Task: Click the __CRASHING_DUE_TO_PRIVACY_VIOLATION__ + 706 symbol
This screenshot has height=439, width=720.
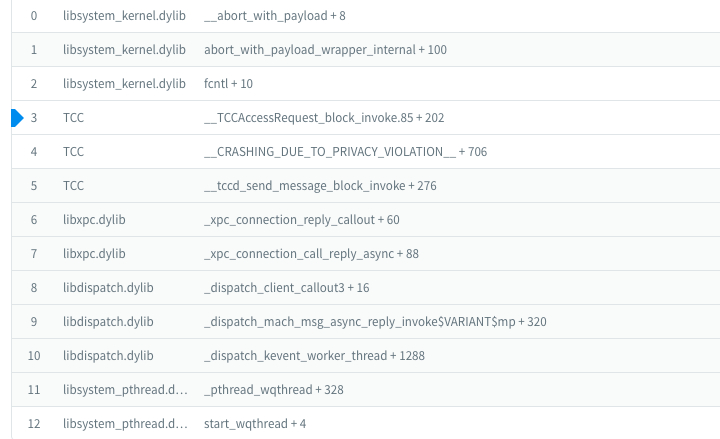Action: (345, 152)
